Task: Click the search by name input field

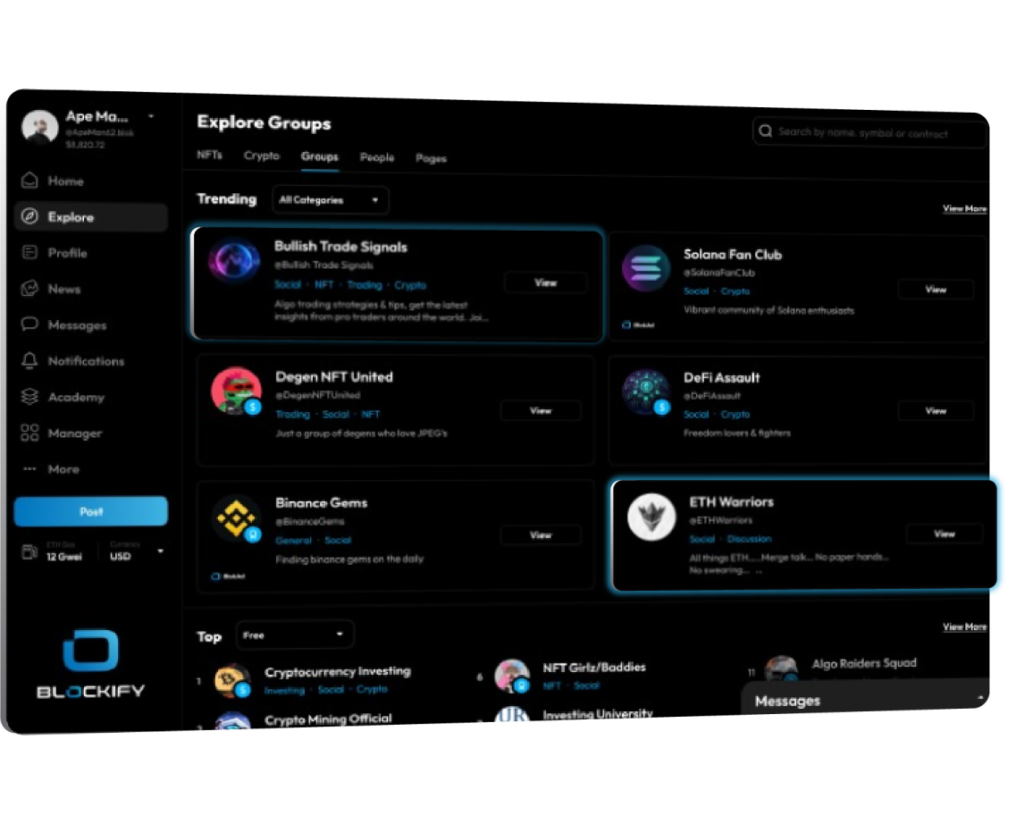Action: point(870,133)
